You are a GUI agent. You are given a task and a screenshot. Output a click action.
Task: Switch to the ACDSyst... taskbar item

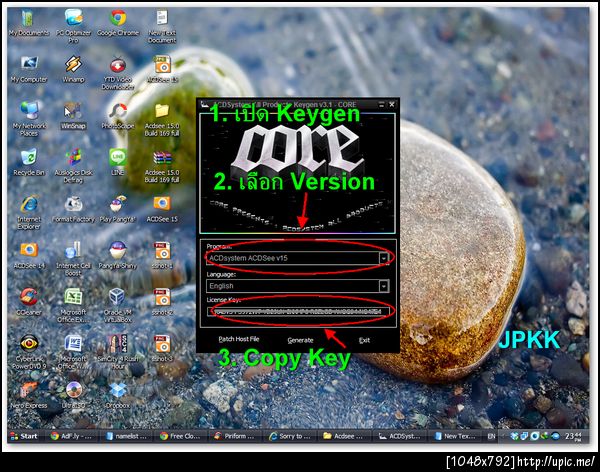pyautogui.click(x=399, y=436)
